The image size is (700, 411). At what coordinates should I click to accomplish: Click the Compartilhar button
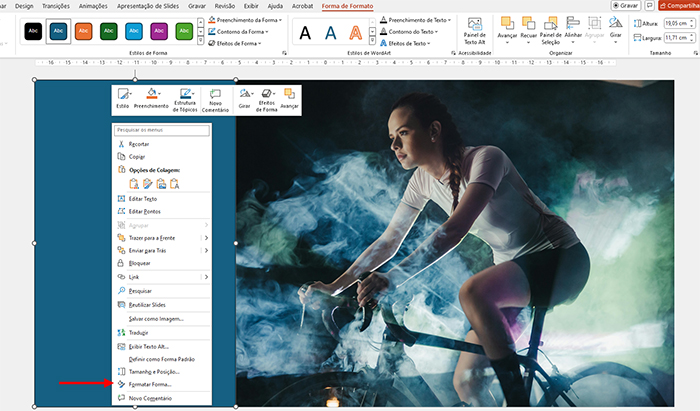pos(679,5)
